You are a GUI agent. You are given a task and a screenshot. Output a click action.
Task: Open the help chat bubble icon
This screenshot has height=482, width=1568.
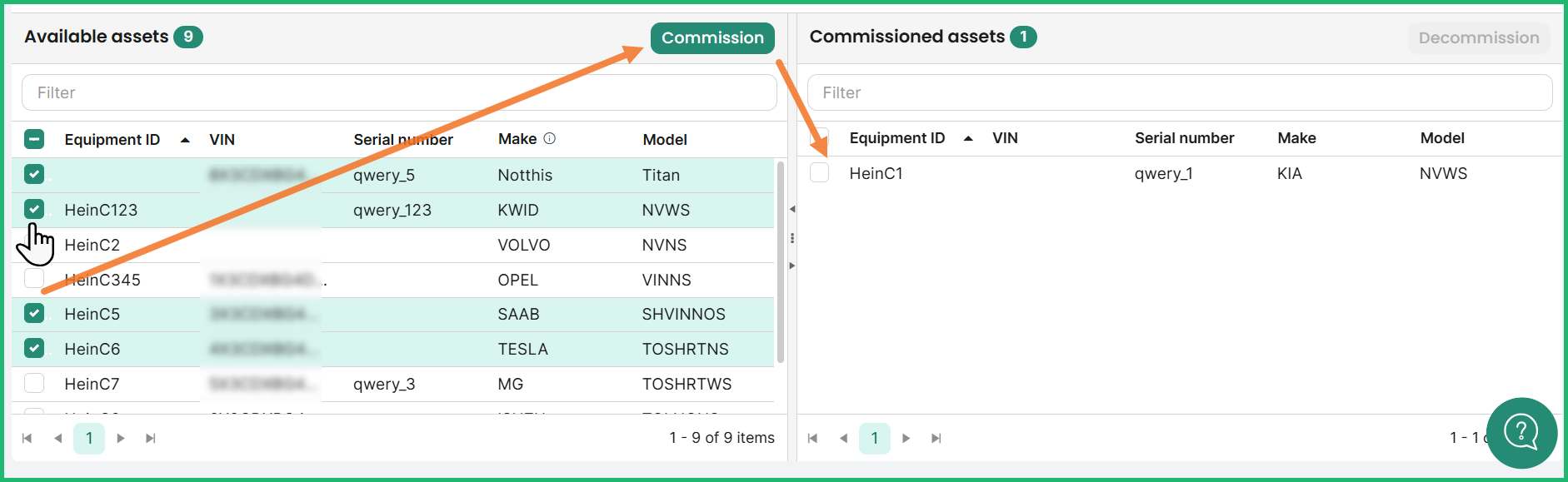pyautogui.click(x=1521, y=433)
